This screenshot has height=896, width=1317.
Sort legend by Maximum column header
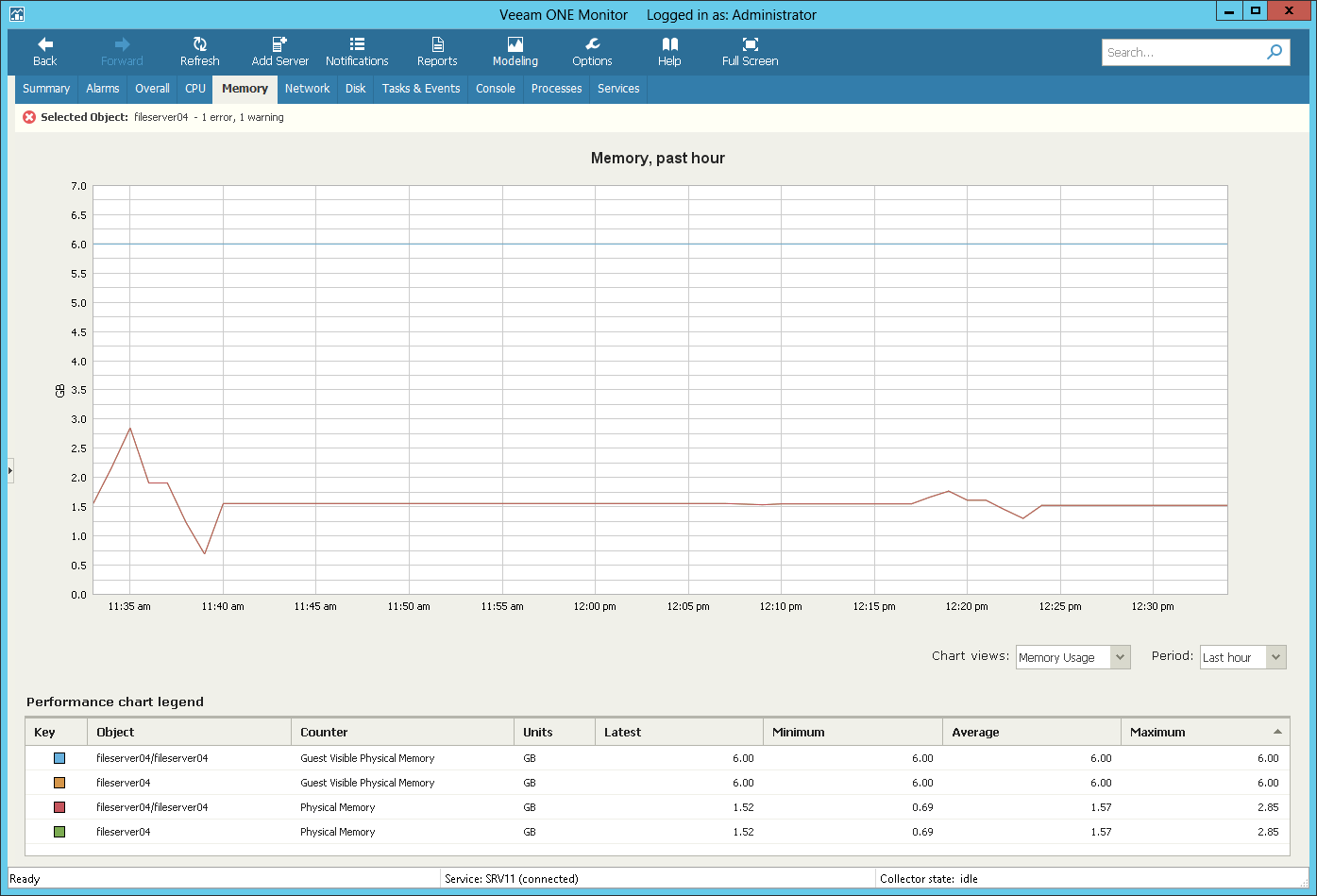1206,732
